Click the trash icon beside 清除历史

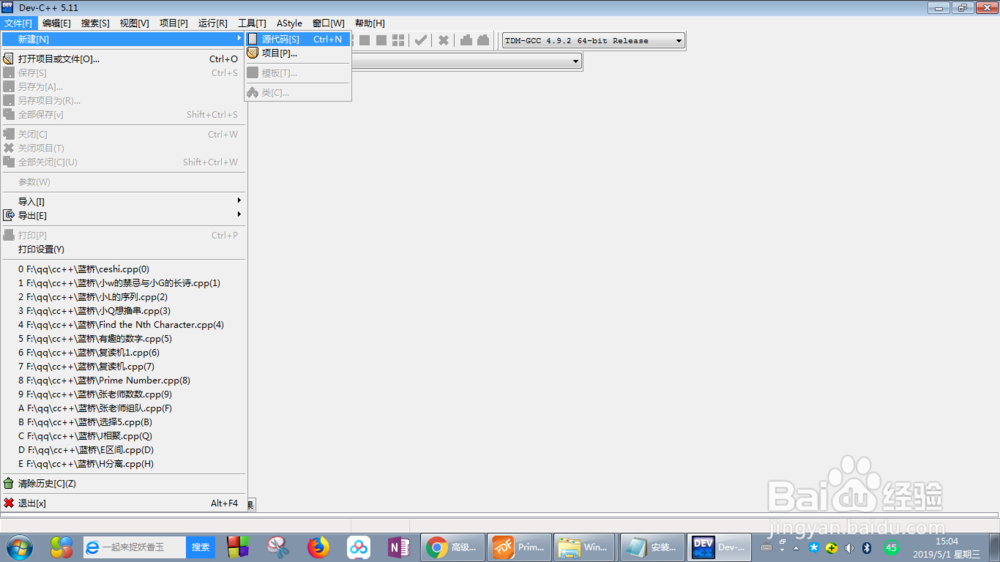click(x=8, y=484)
